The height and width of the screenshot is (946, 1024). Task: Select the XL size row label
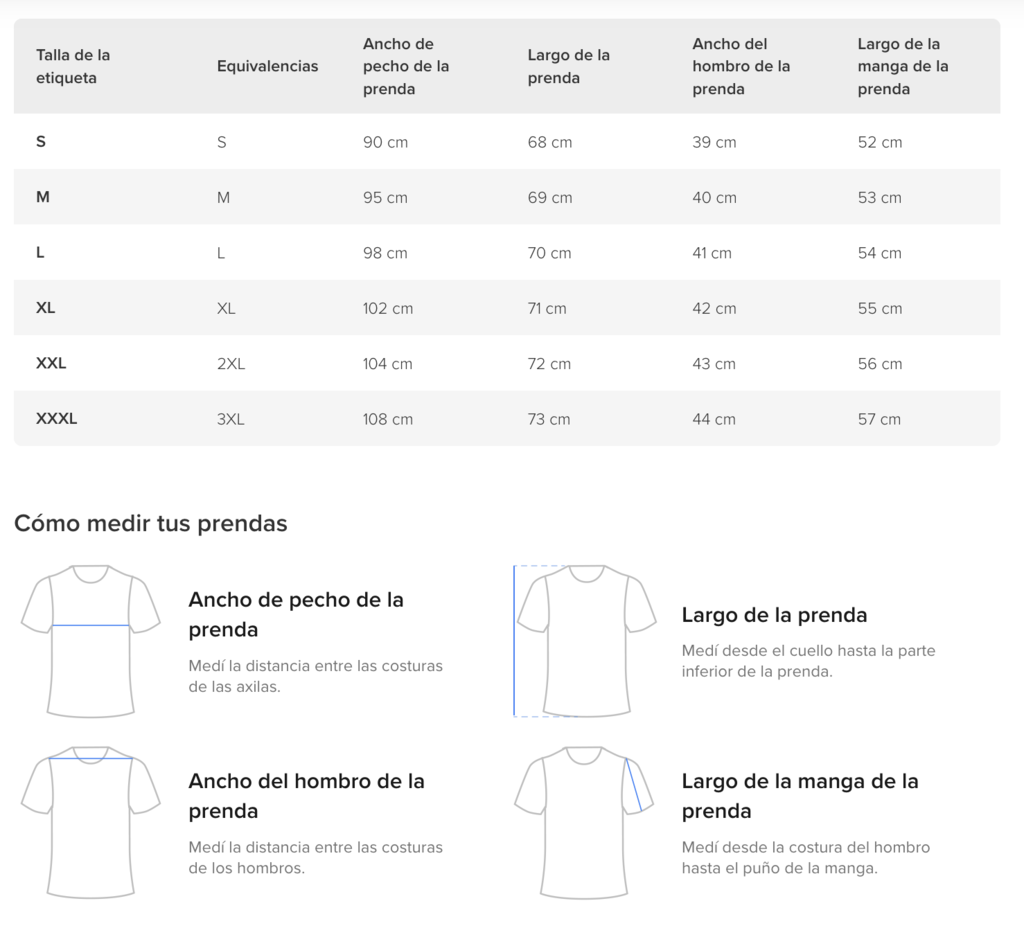tap(46, 307)
